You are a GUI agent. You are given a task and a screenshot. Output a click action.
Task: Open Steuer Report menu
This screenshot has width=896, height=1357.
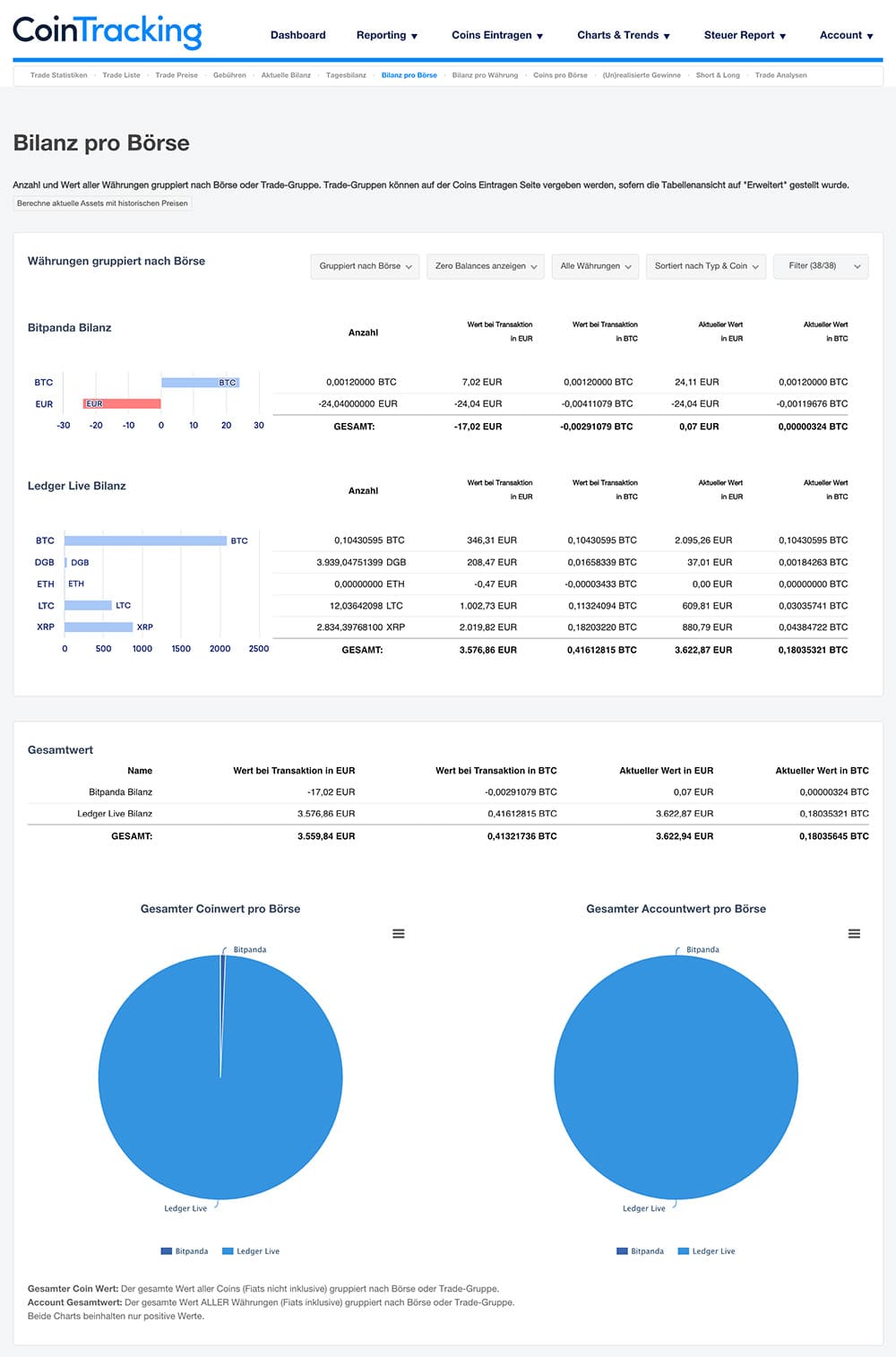[x=745, y=35]
